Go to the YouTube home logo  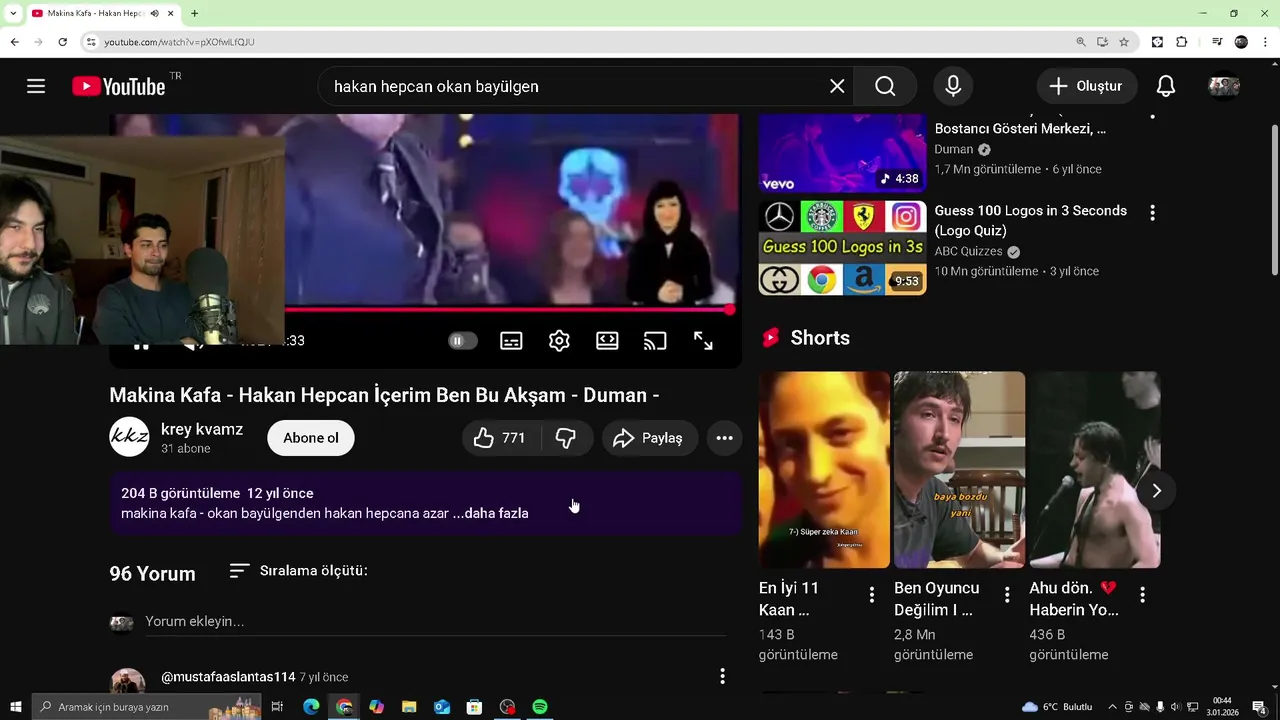(x=119, y=86)
